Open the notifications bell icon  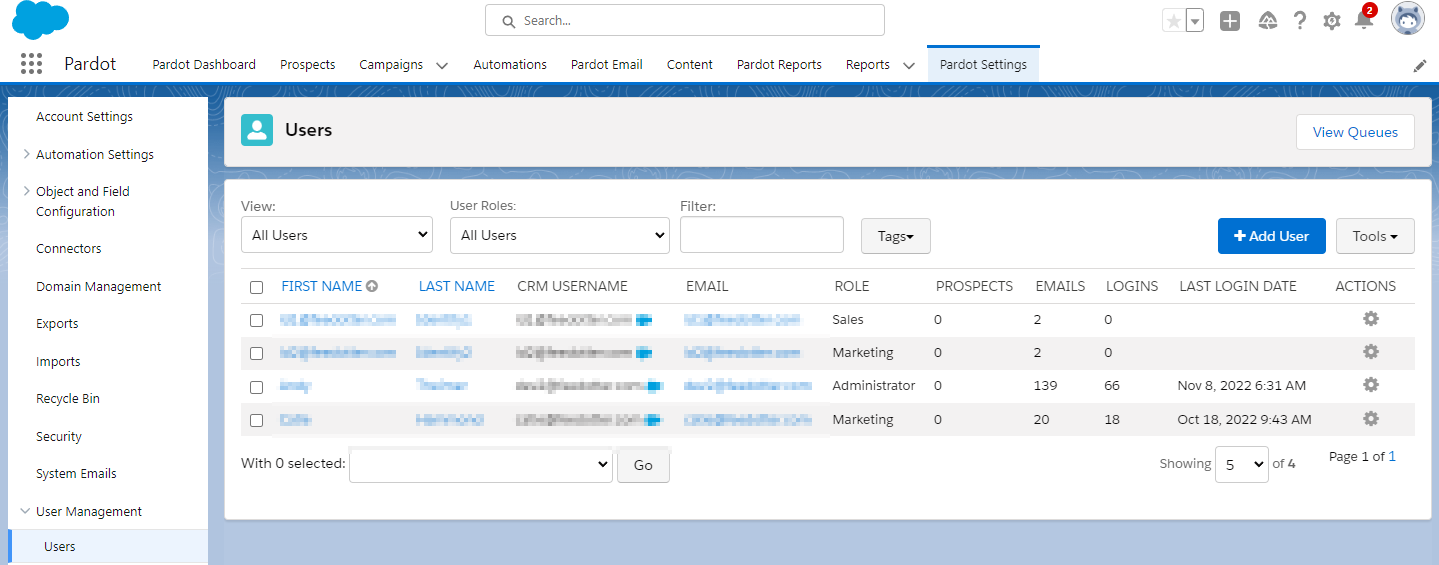coord(1364,19)
